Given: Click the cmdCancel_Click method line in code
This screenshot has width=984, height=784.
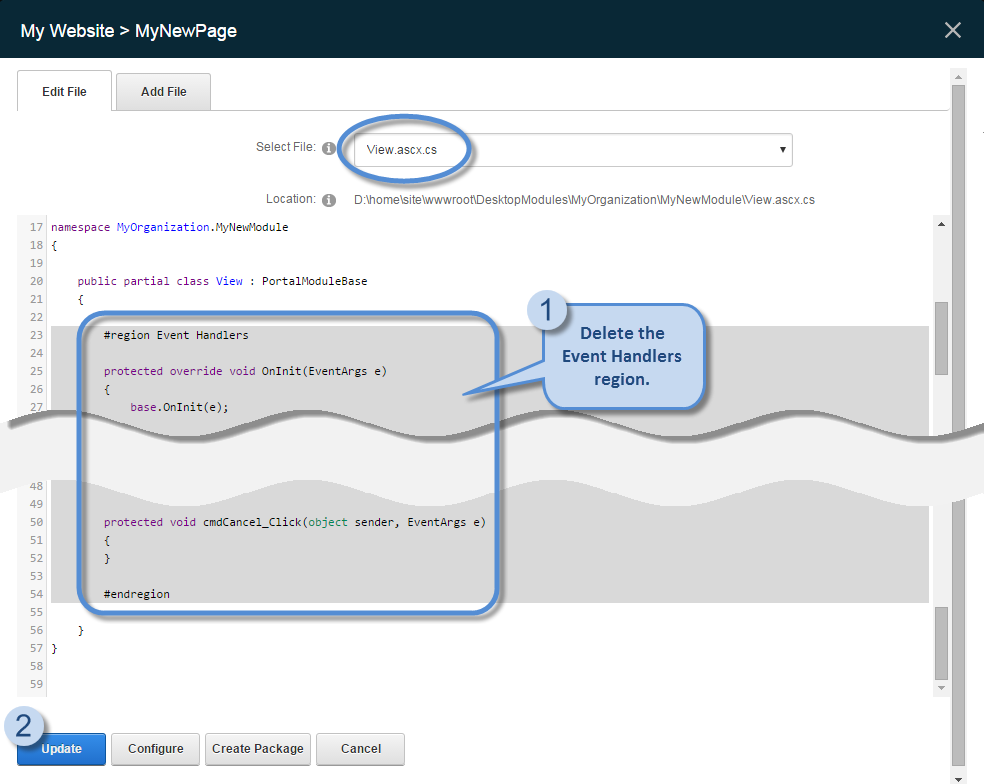Looking at the screenshot, I should coord(294,522).
